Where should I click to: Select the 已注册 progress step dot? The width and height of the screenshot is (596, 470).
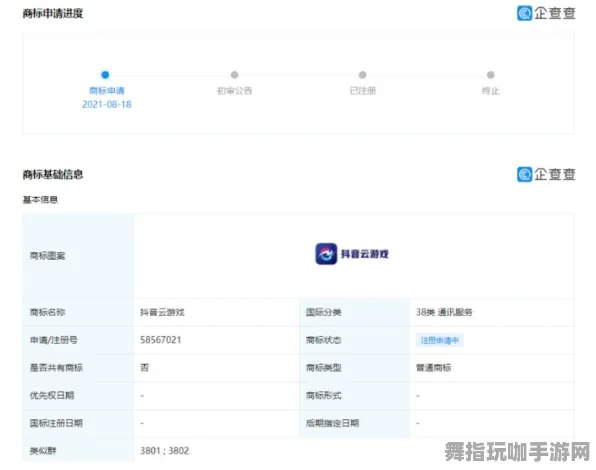tap(363, 75)
